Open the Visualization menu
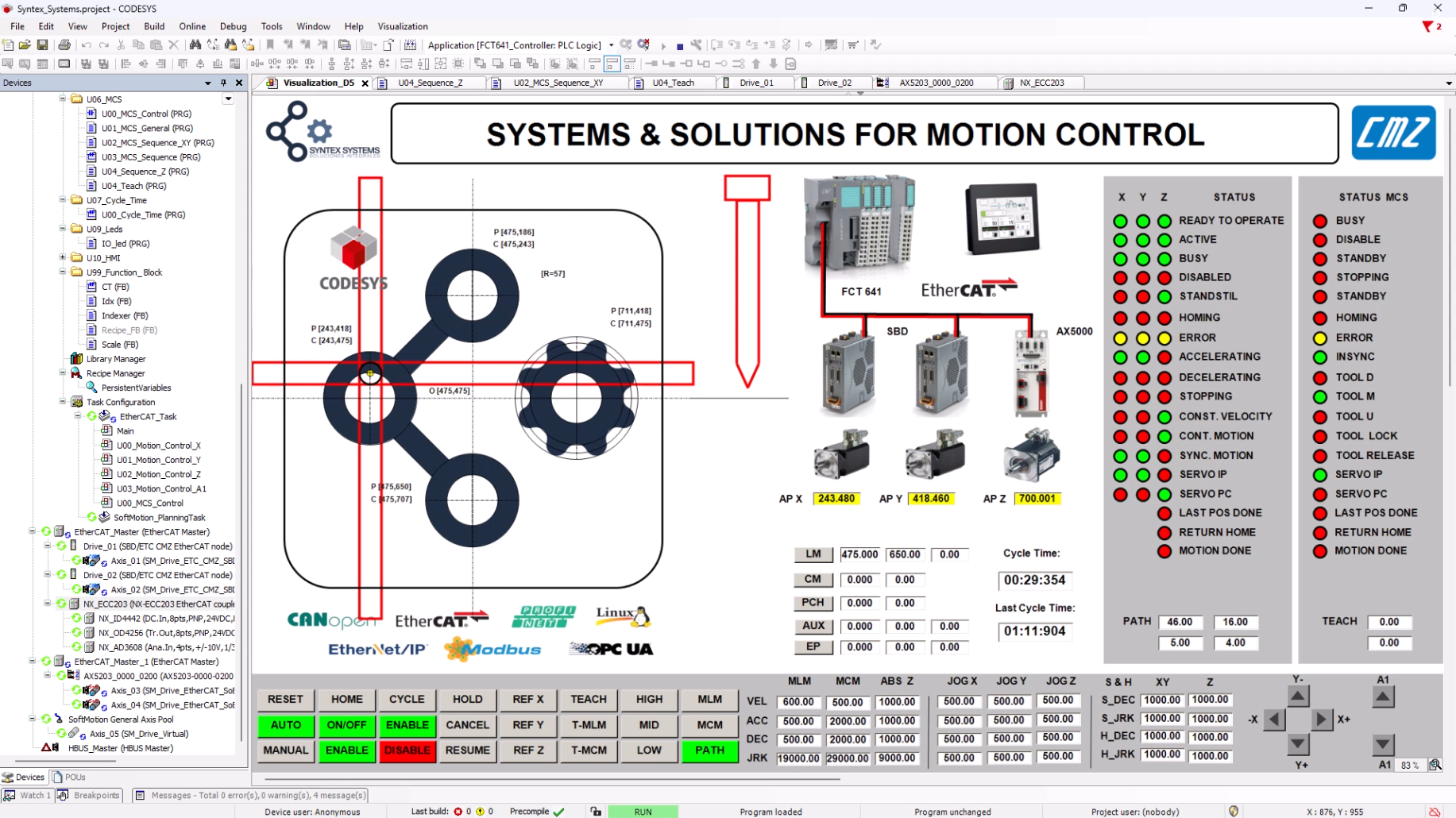The height and width of the screenshot is (818, 1456). 403,26
